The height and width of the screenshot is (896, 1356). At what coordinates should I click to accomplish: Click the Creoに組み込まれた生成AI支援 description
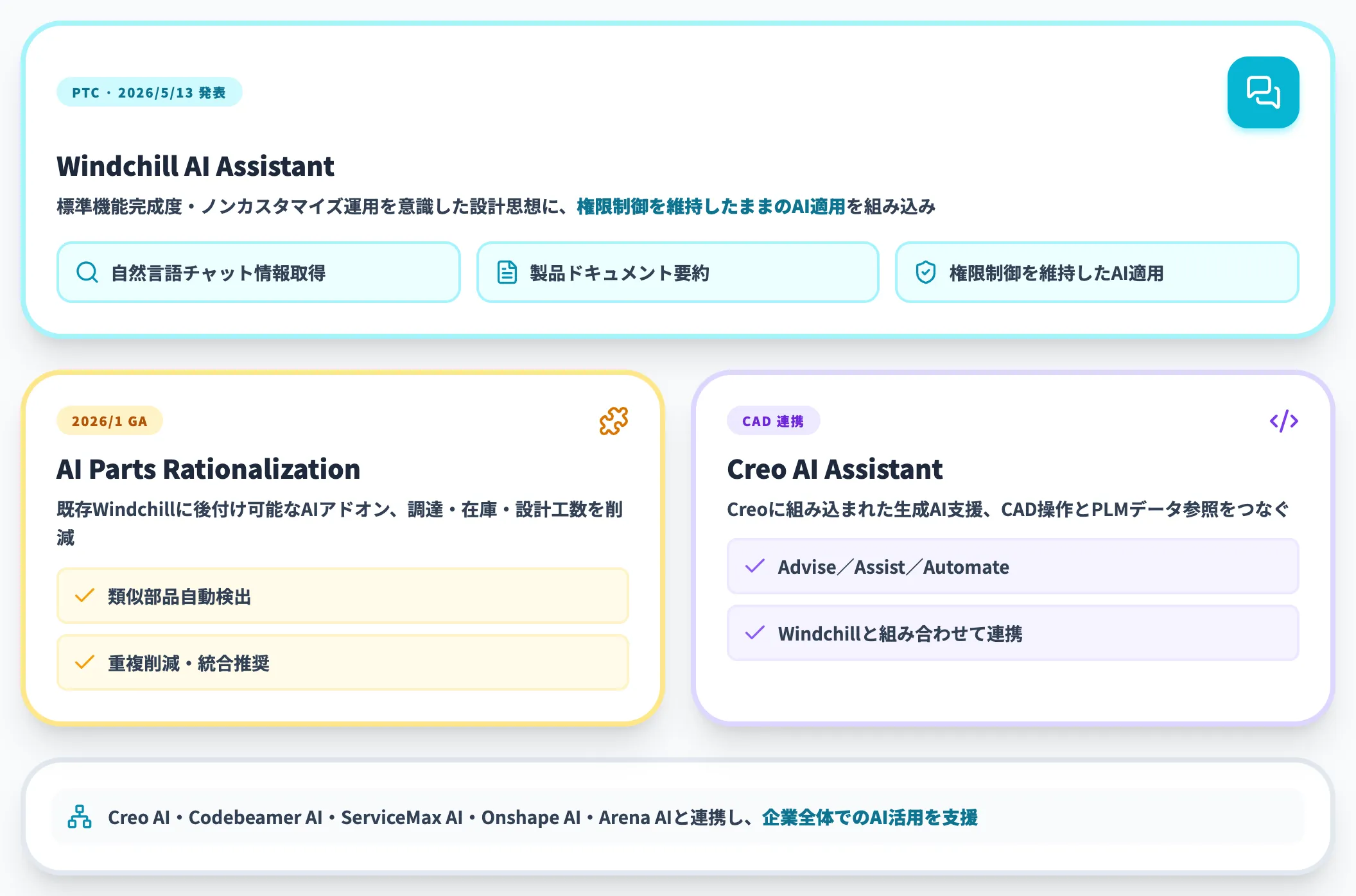tap(1008, 510)
